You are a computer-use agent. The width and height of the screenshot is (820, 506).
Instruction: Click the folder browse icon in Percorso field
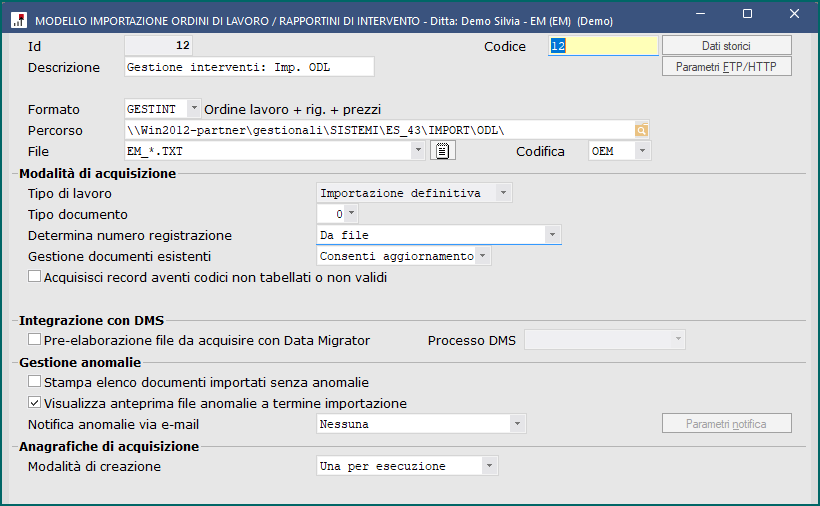coord(641,130)
